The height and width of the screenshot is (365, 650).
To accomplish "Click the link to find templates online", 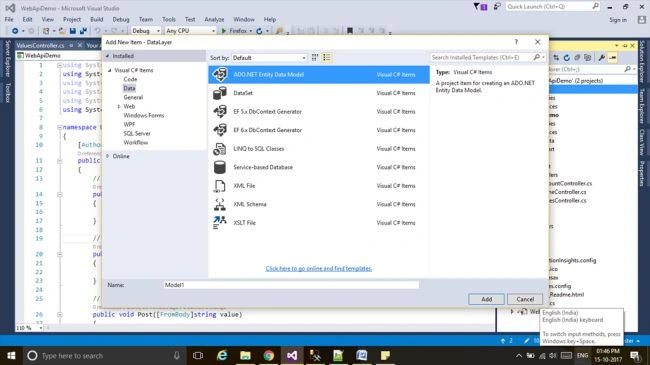I will [x=318, y=269].
